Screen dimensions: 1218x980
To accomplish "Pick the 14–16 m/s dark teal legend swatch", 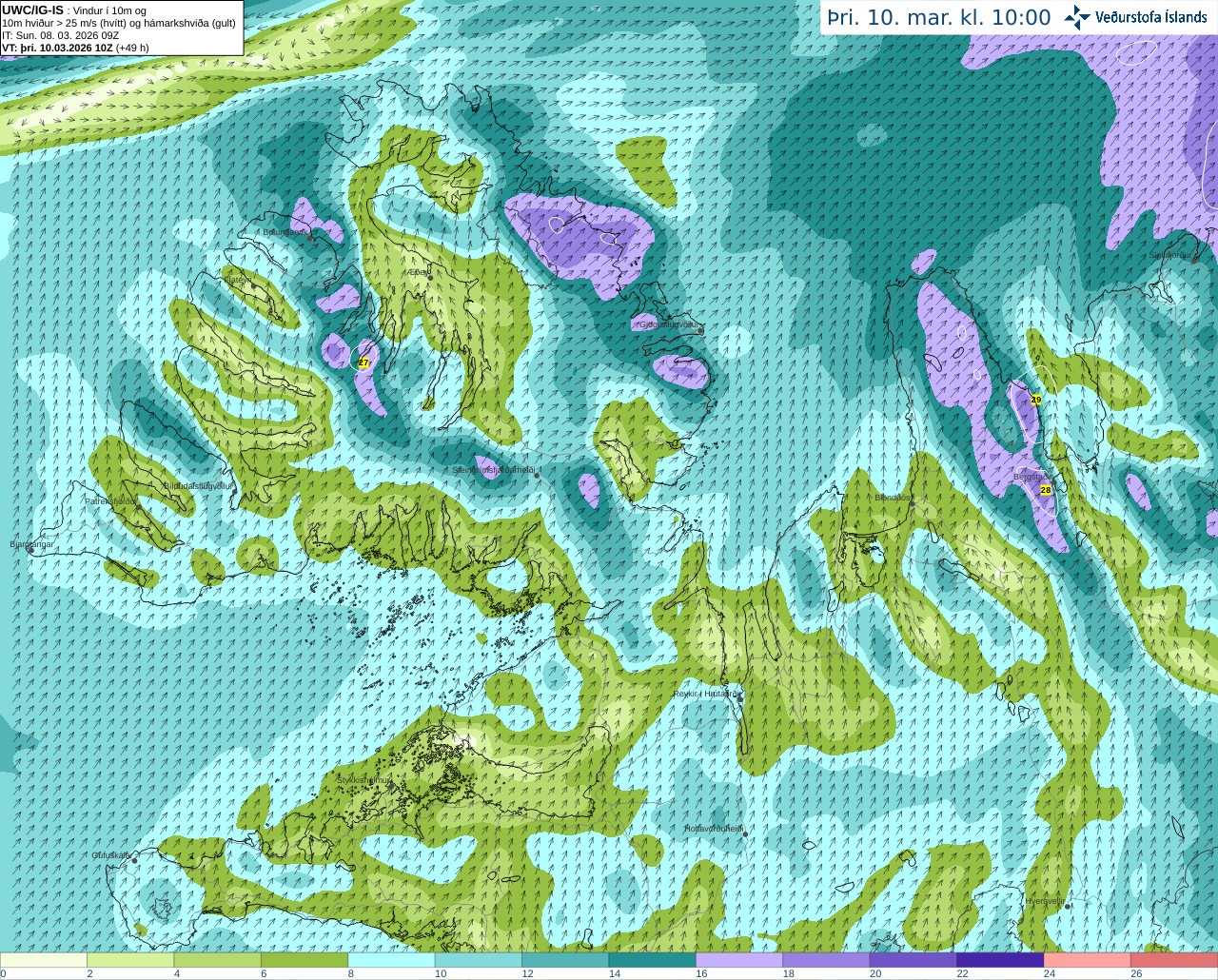I will point(654,960).
